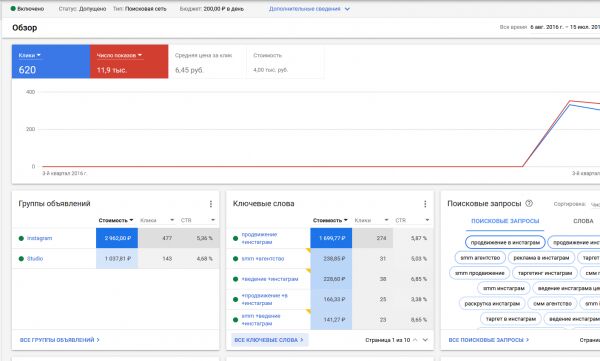Click the green status dot beside Studio ad group
This screenshot has width=600, height=361.
[21, 258]
